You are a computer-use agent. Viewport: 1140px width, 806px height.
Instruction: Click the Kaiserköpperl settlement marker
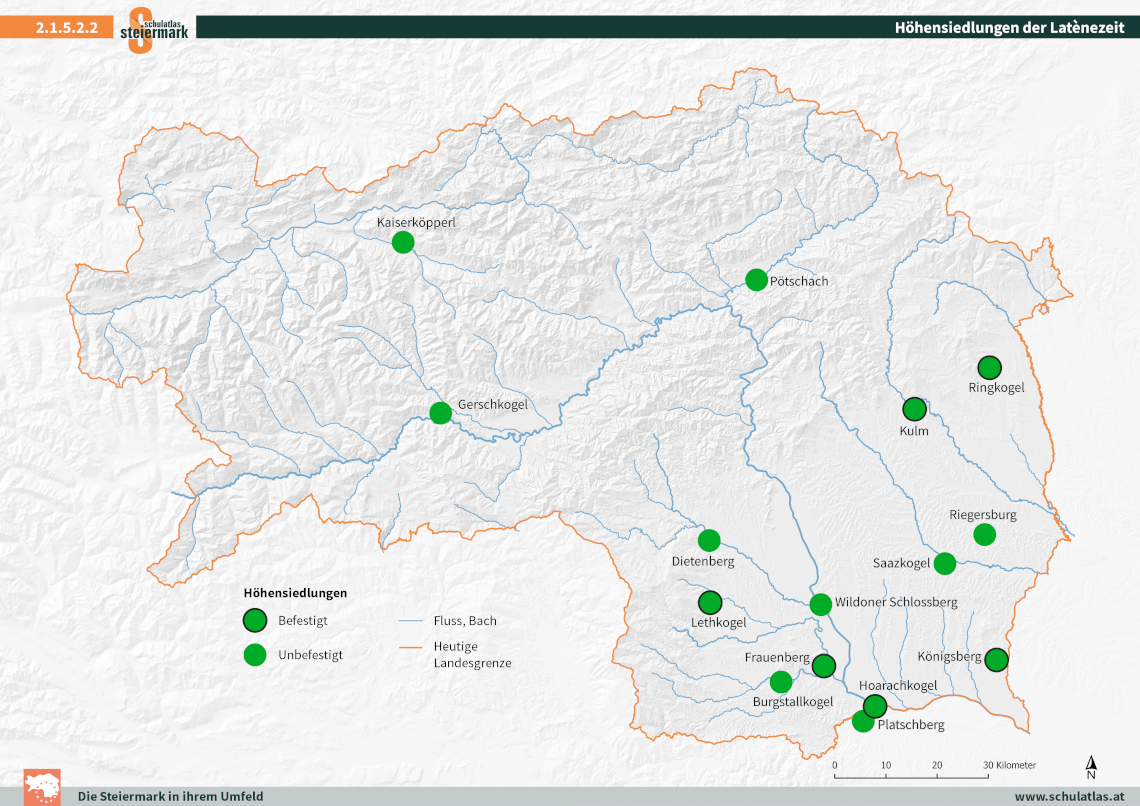tap(403, 242)
